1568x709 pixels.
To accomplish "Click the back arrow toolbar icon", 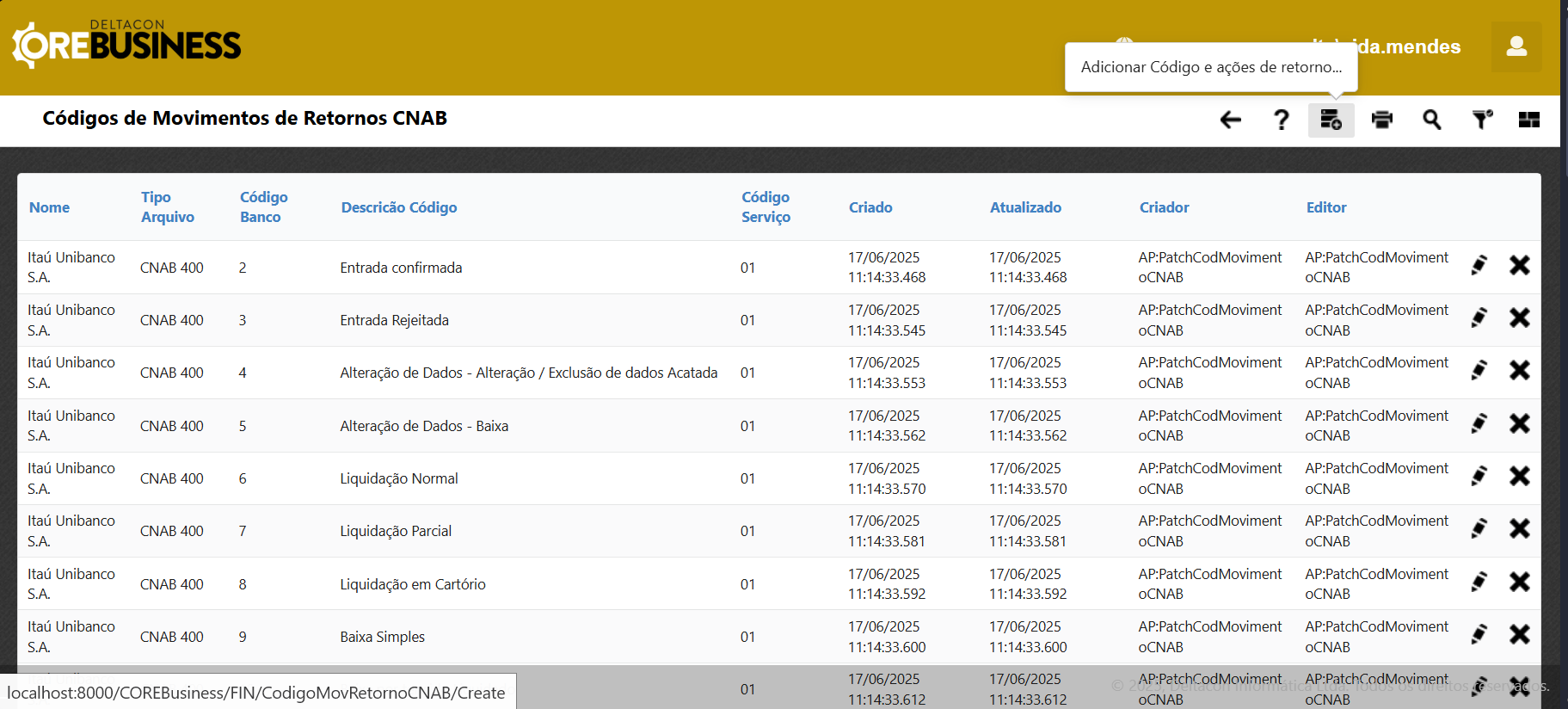I will pyautogui.click(x=1231, y=120).
